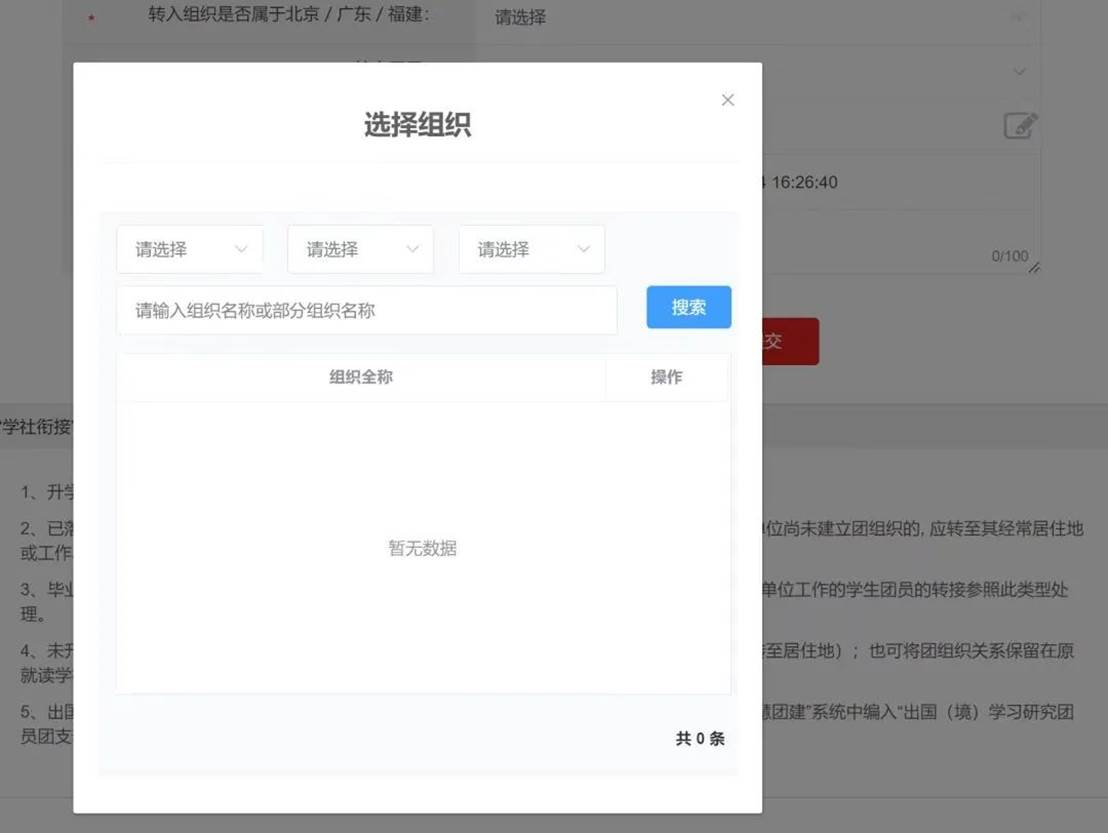
Task: Click the blue 搜索 search button
Action: (688, 307)
